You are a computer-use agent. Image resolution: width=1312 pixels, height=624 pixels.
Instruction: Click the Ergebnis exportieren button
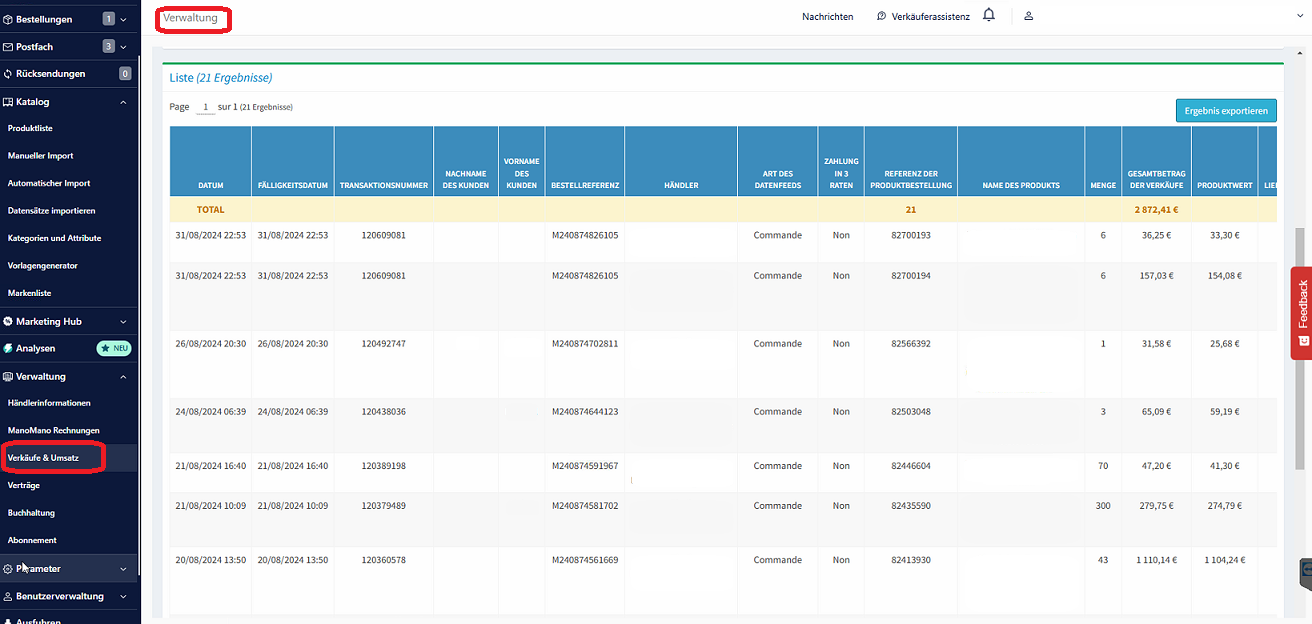[x=1225, y=110]
